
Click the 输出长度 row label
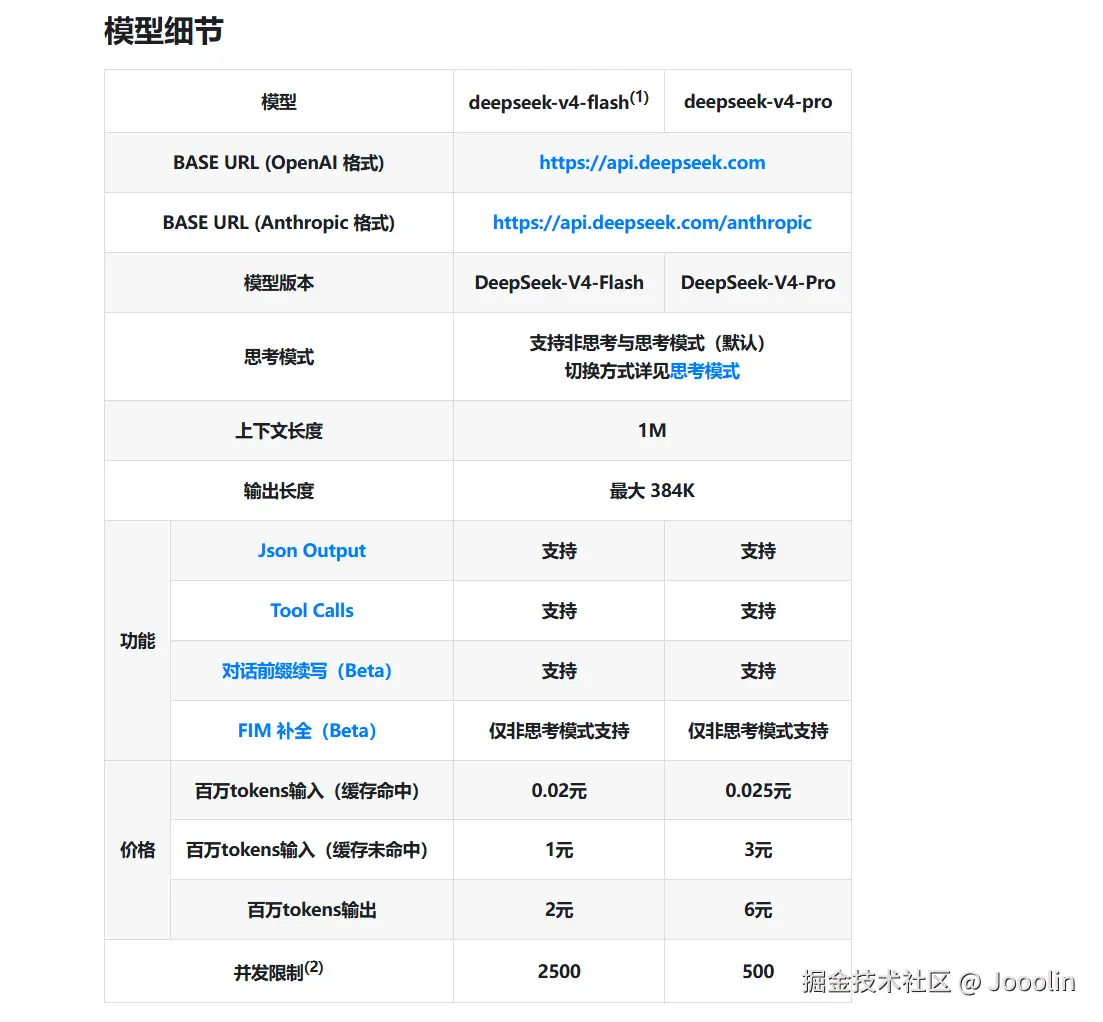point(279,491)
